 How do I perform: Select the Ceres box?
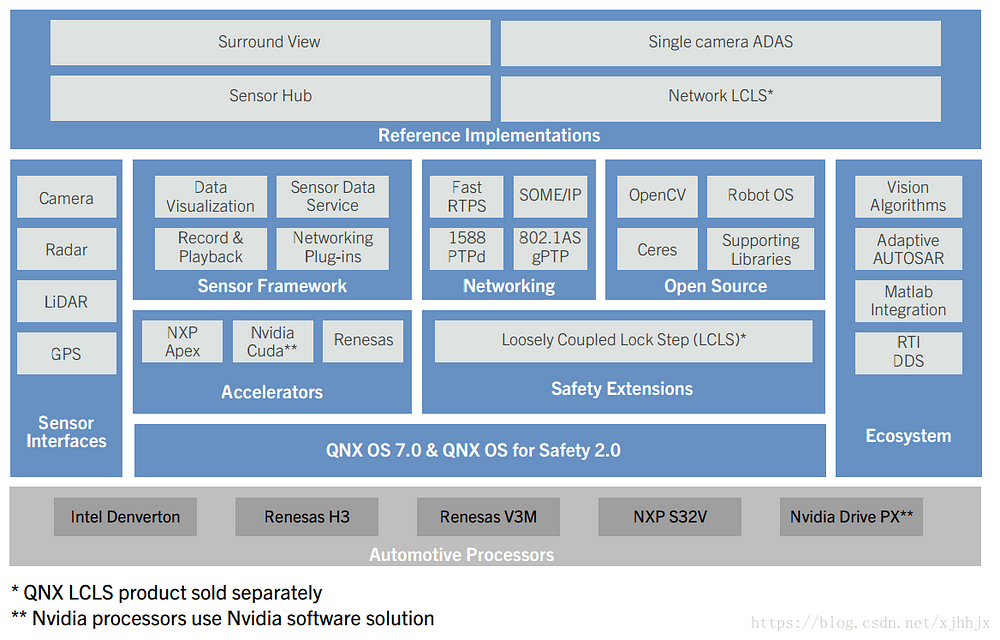(x=657, y=249)
